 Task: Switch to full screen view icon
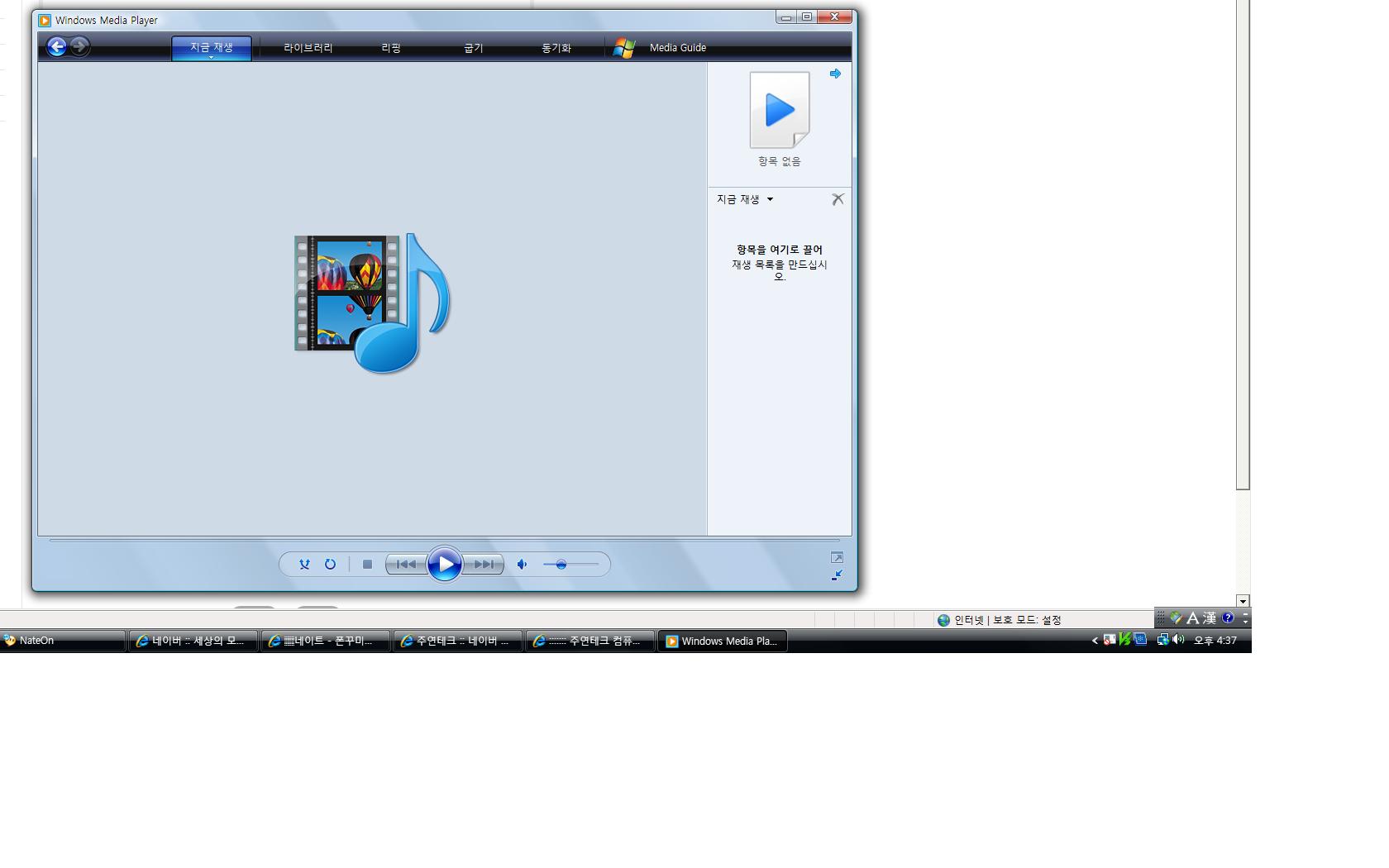[837, 557]
